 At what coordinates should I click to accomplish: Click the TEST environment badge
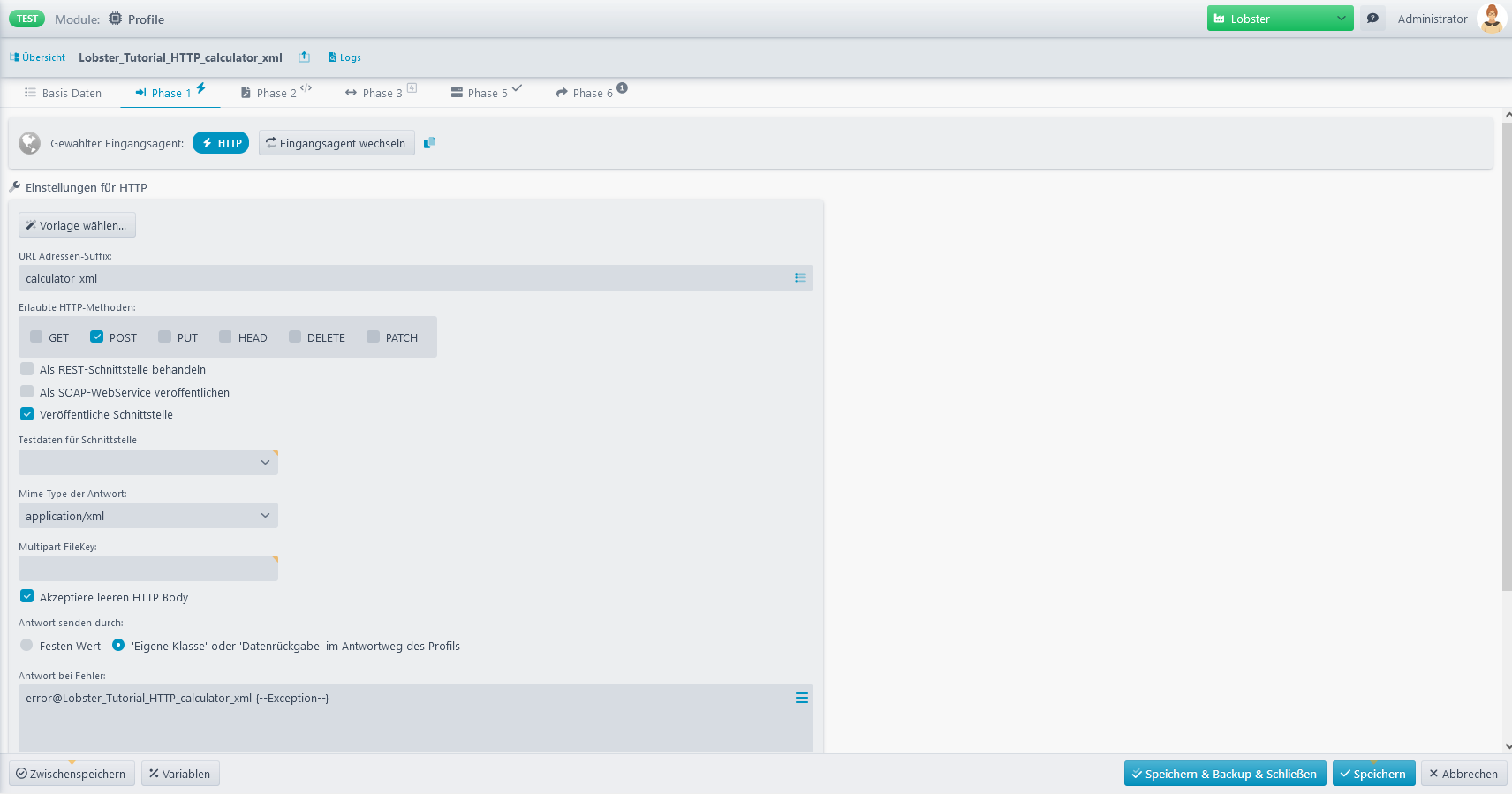coord(27,19)
